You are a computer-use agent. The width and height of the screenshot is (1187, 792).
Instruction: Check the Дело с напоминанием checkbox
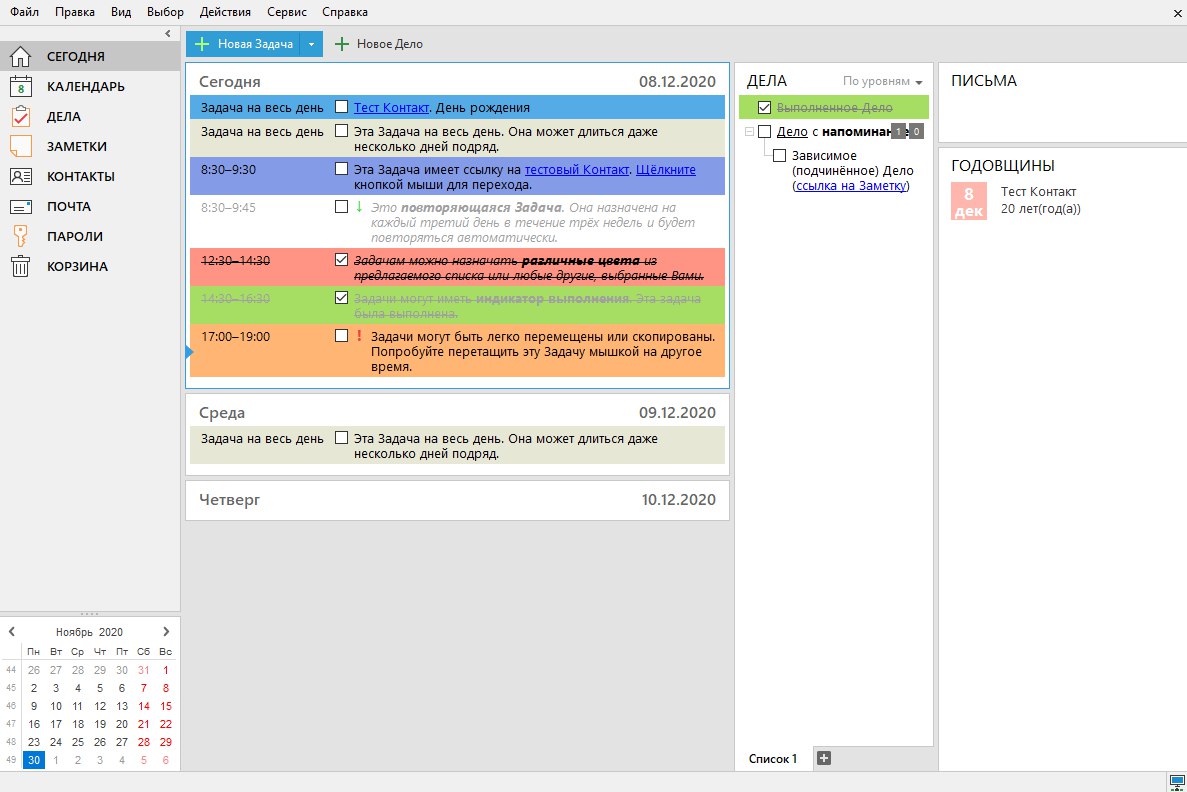click(765, 132)
